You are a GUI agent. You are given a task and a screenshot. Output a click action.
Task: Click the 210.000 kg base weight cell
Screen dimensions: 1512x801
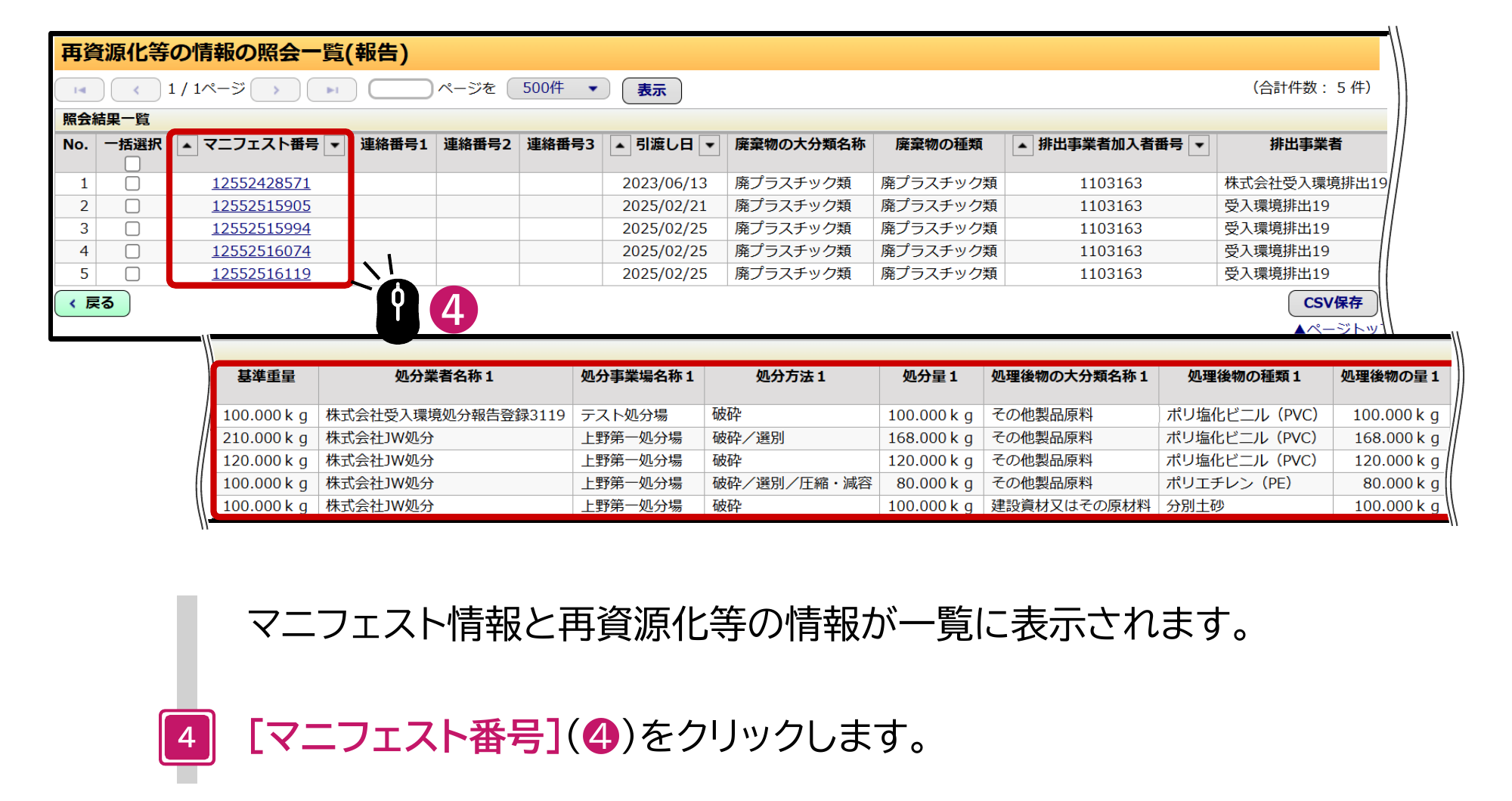click(x=265, y=438)
